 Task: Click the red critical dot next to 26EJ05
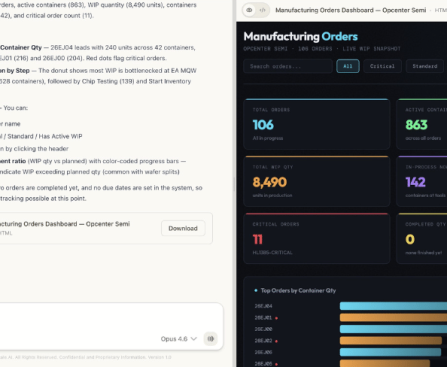[x=276, y=364]
